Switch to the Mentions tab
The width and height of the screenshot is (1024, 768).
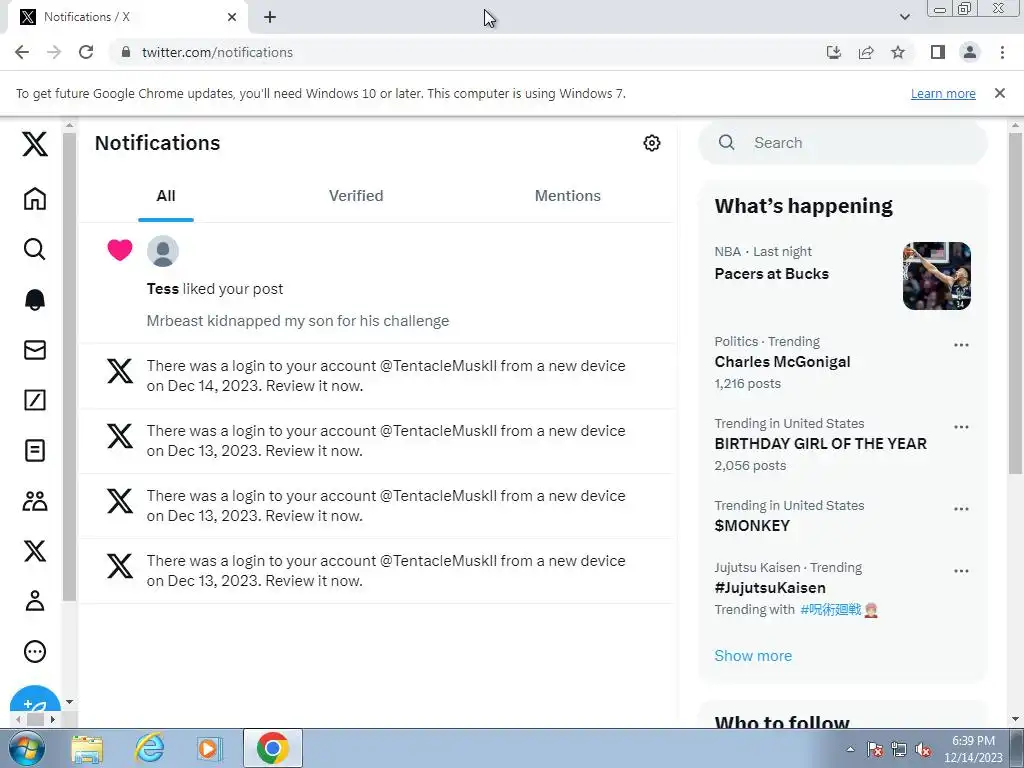pos(568,196)
